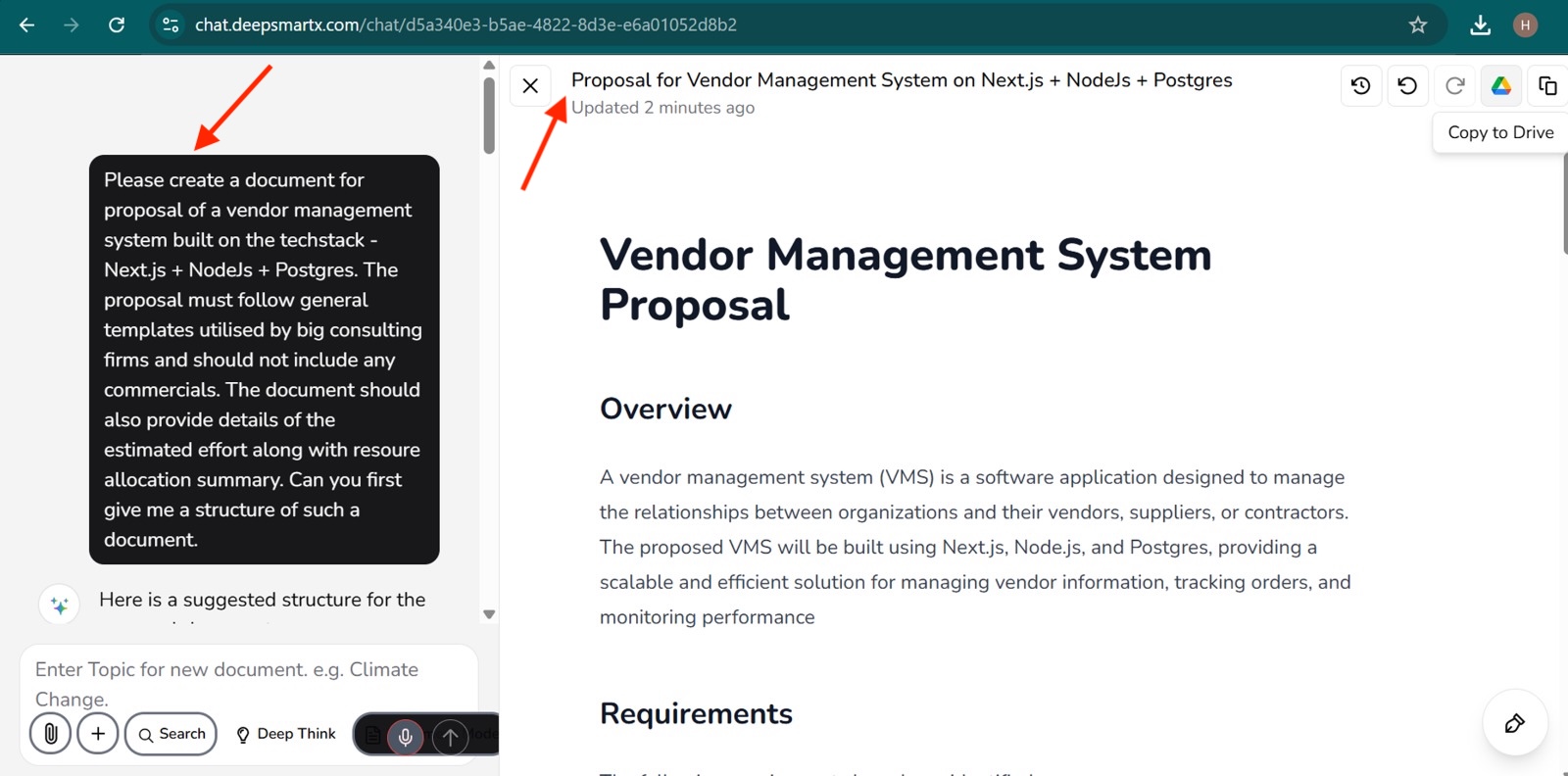This screenshot has height=776, width=1568.
Task: Bookmark this page with the star icon
Action: (x=1417, y=25)
